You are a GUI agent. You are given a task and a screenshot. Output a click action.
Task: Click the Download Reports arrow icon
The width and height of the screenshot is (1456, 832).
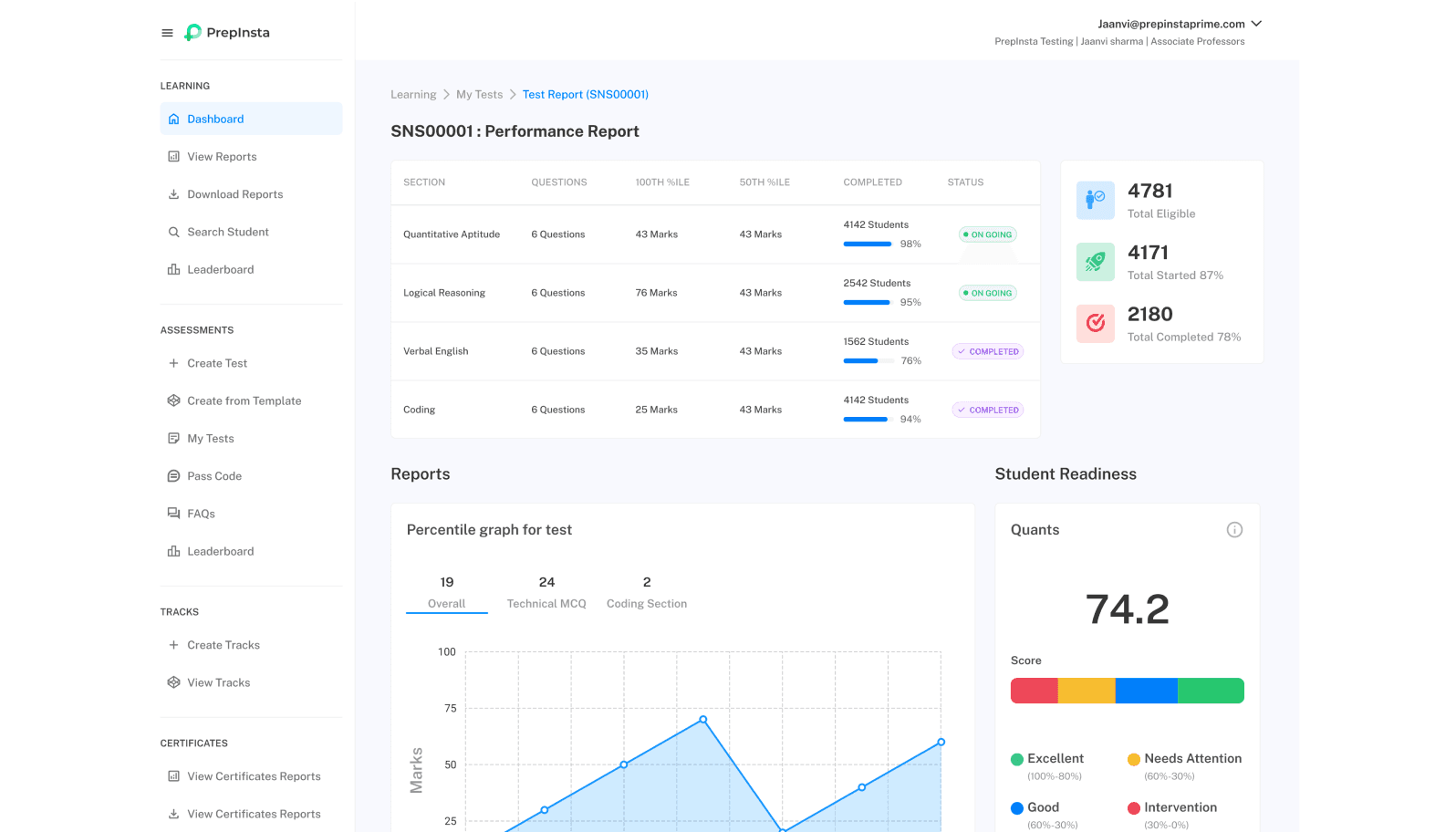pos(173,194)
